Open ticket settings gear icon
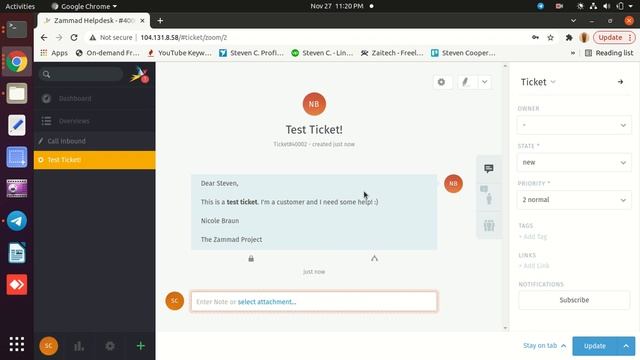The width and height of the screenshot is (640, 360). (441, 82)
